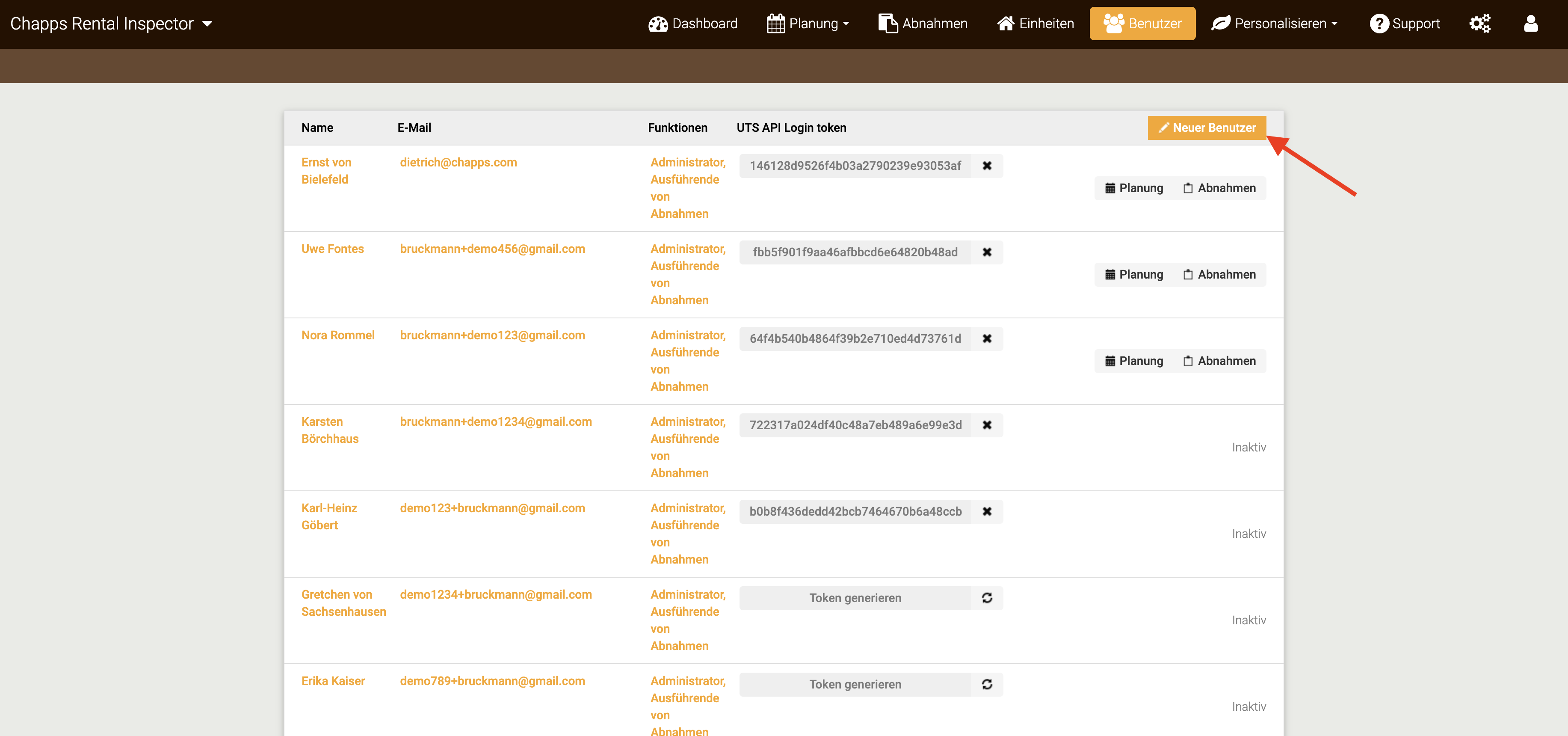Select Karsten Börchhaus' token text field
This screenshot has height=736, width=1568.
[x=855, y=425]
